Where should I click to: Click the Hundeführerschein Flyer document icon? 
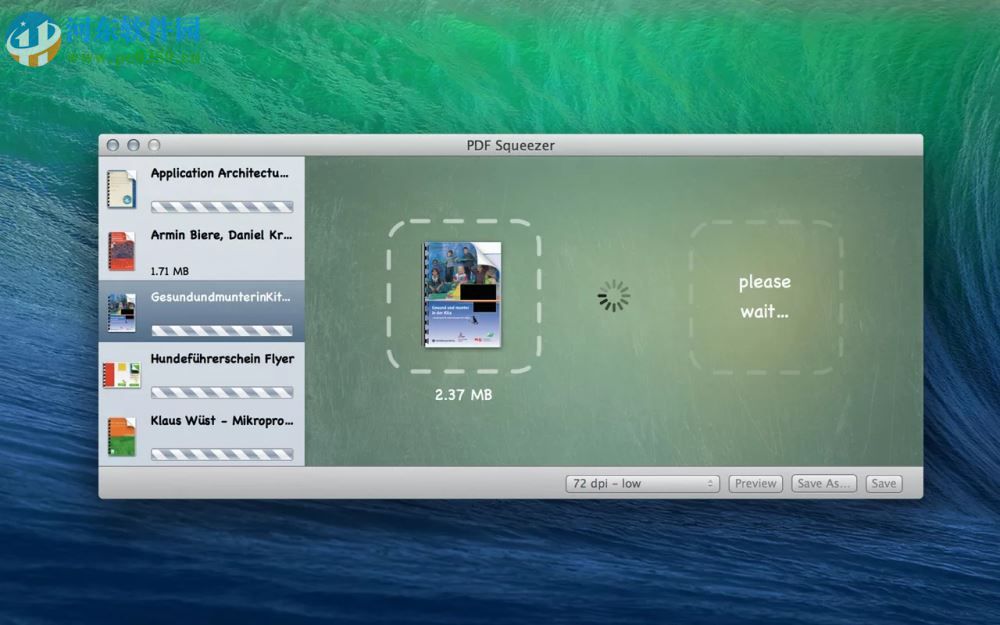(x=122, y=371)
